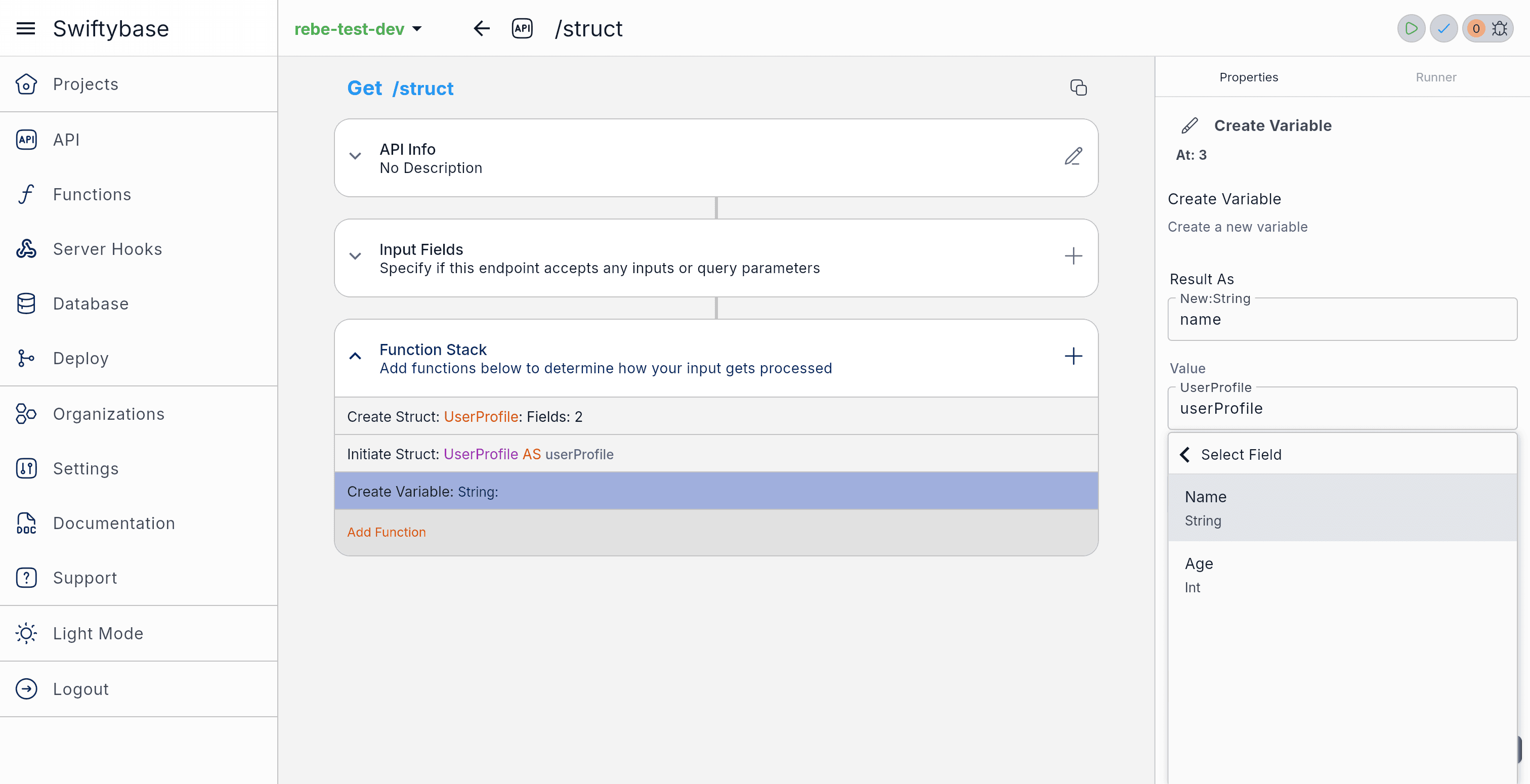Open Support in sidebar
Viewport: 1530px width, 784px height.
click(x=85, y=578)
